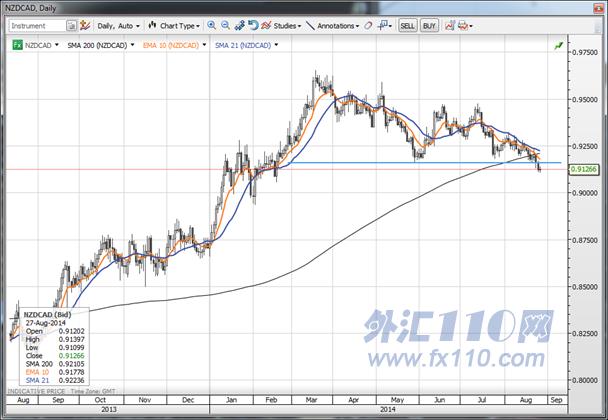608x420 pixels.
Task: Click the zoom in magnifier icon
Action: tap(211, 26)
